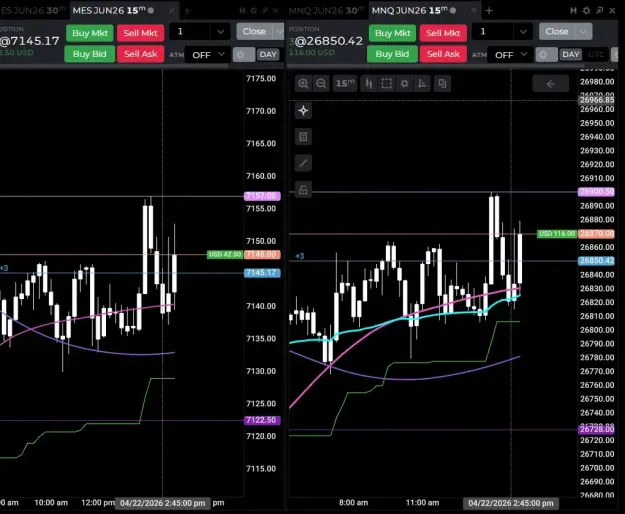This screenshot has width=625, height=514.
Task: Add a new tab in the MES panel
Action: click(187, 11)
